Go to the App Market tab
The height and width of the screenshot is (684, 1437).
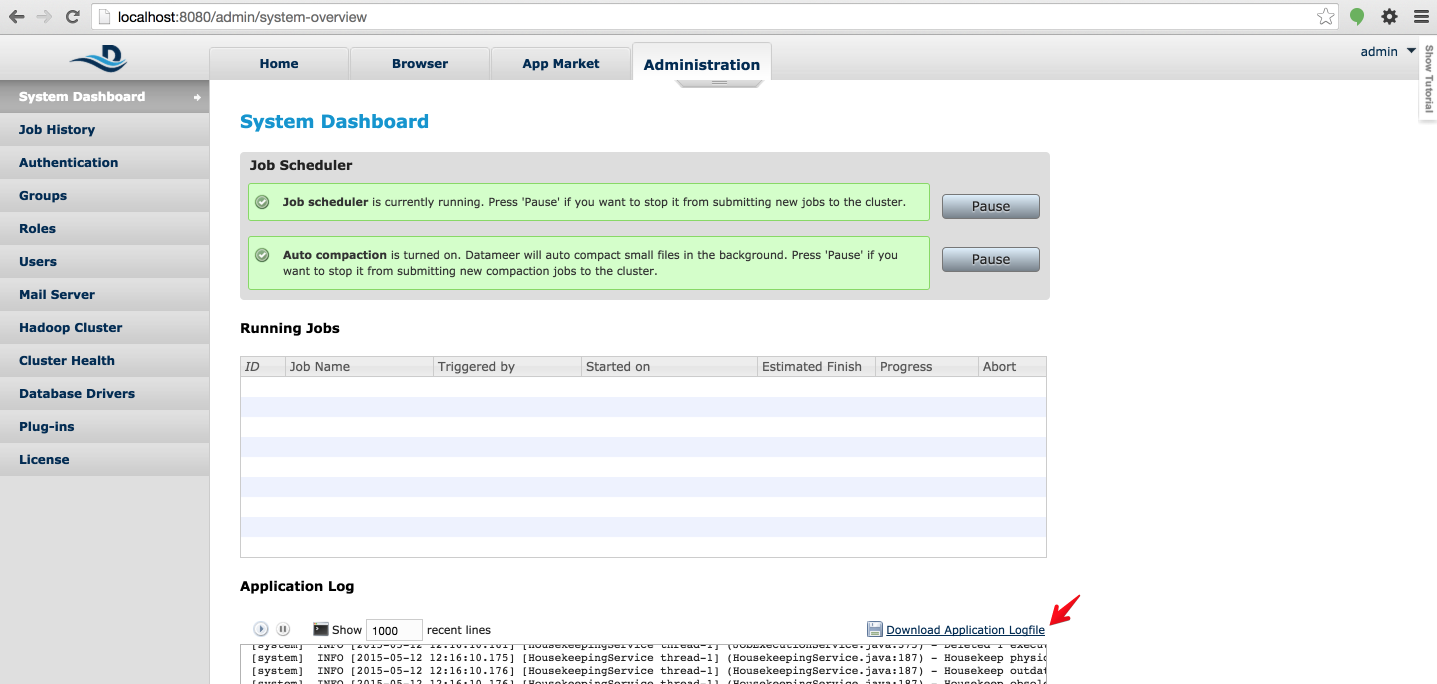coord(561,63)
